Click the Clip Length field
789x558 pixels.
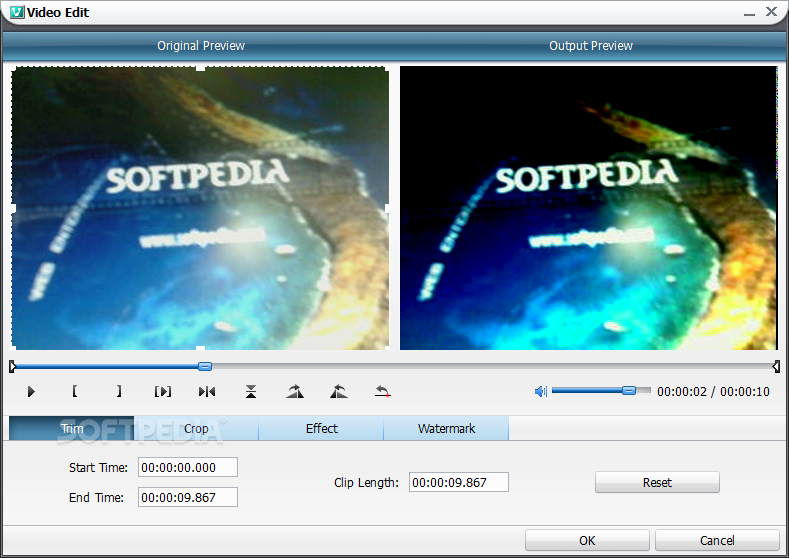(458, 482)
